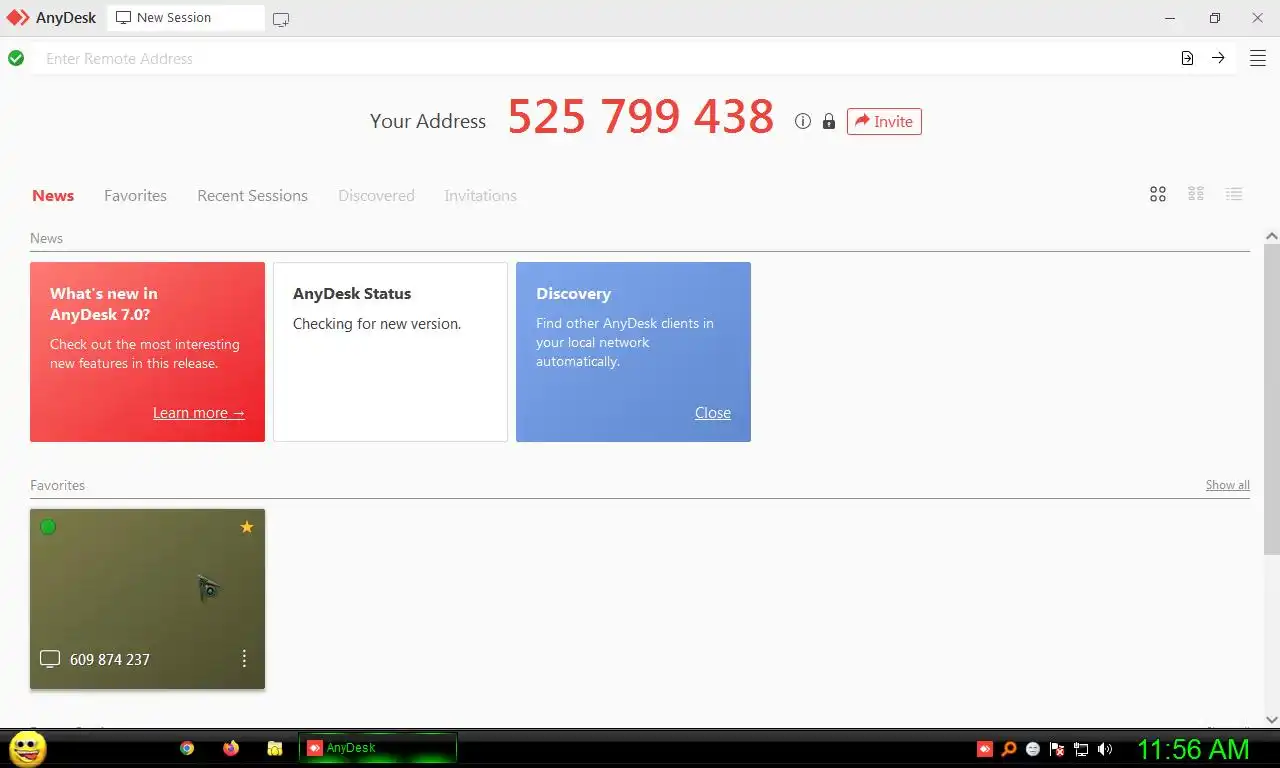Open file explorer folder from taskbar
This screenshot has height=768, width=1280.
coord(275,748)
